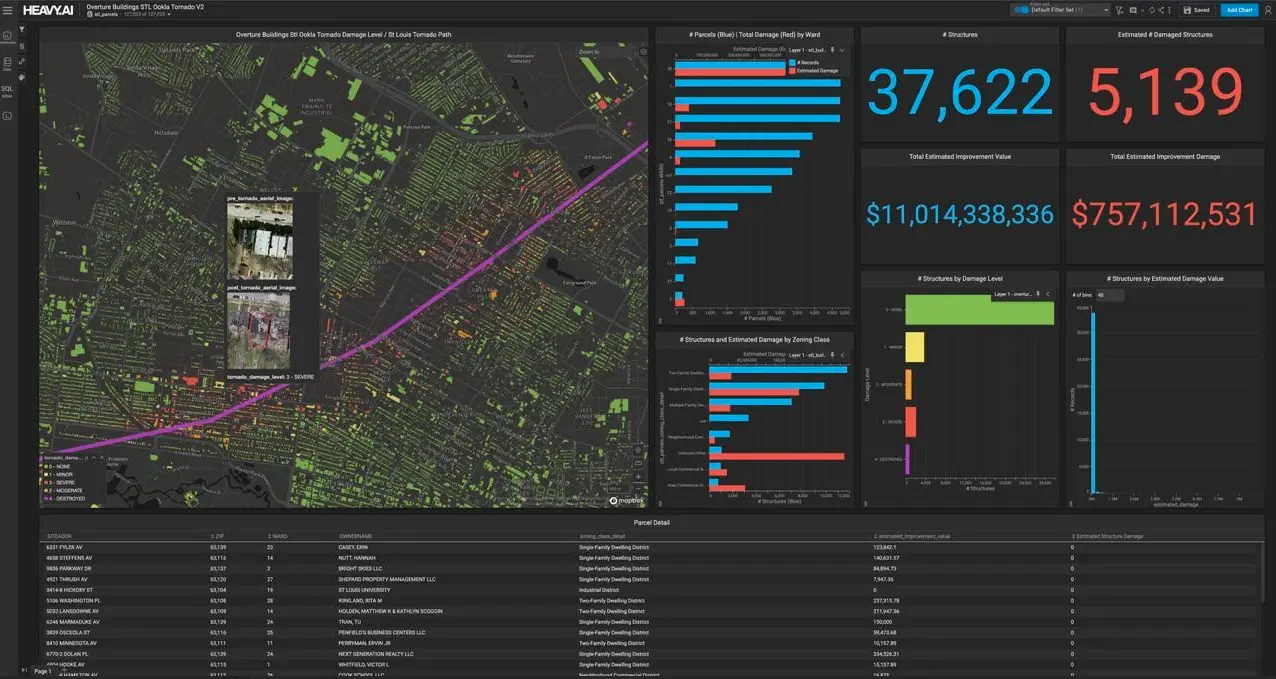
Task: Click the Saved button
Action: click(1197, 10)
